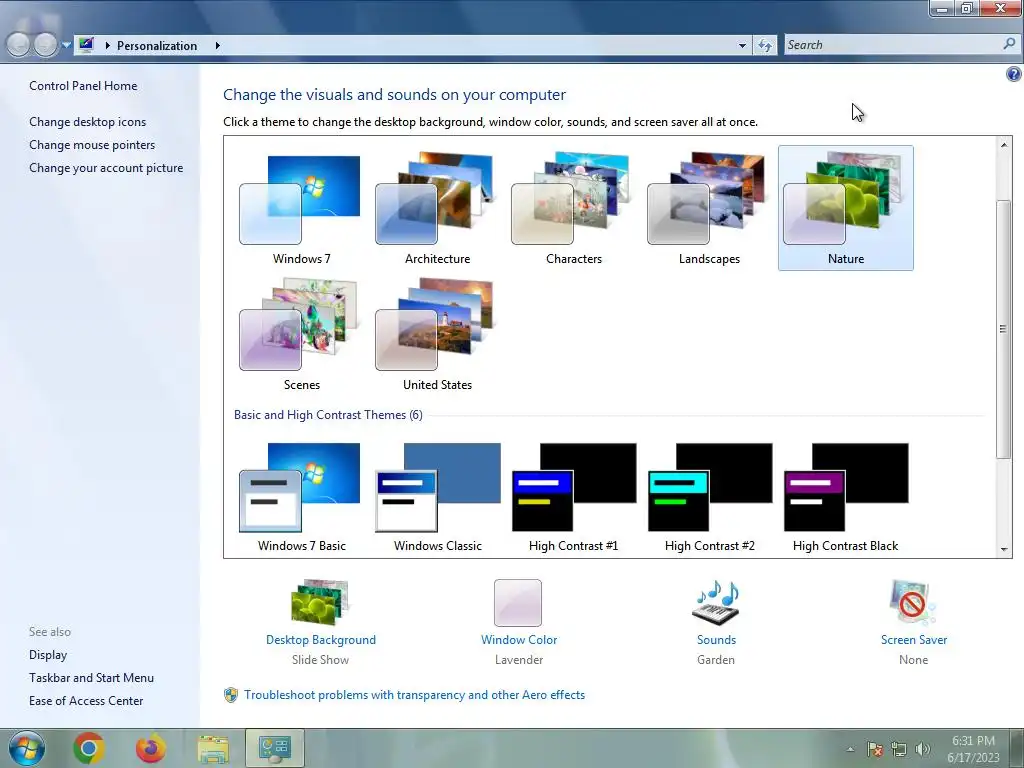Select the Windows 7 Basic theme
Viewport: 1024px width, 768px height.
pos(301,498)
